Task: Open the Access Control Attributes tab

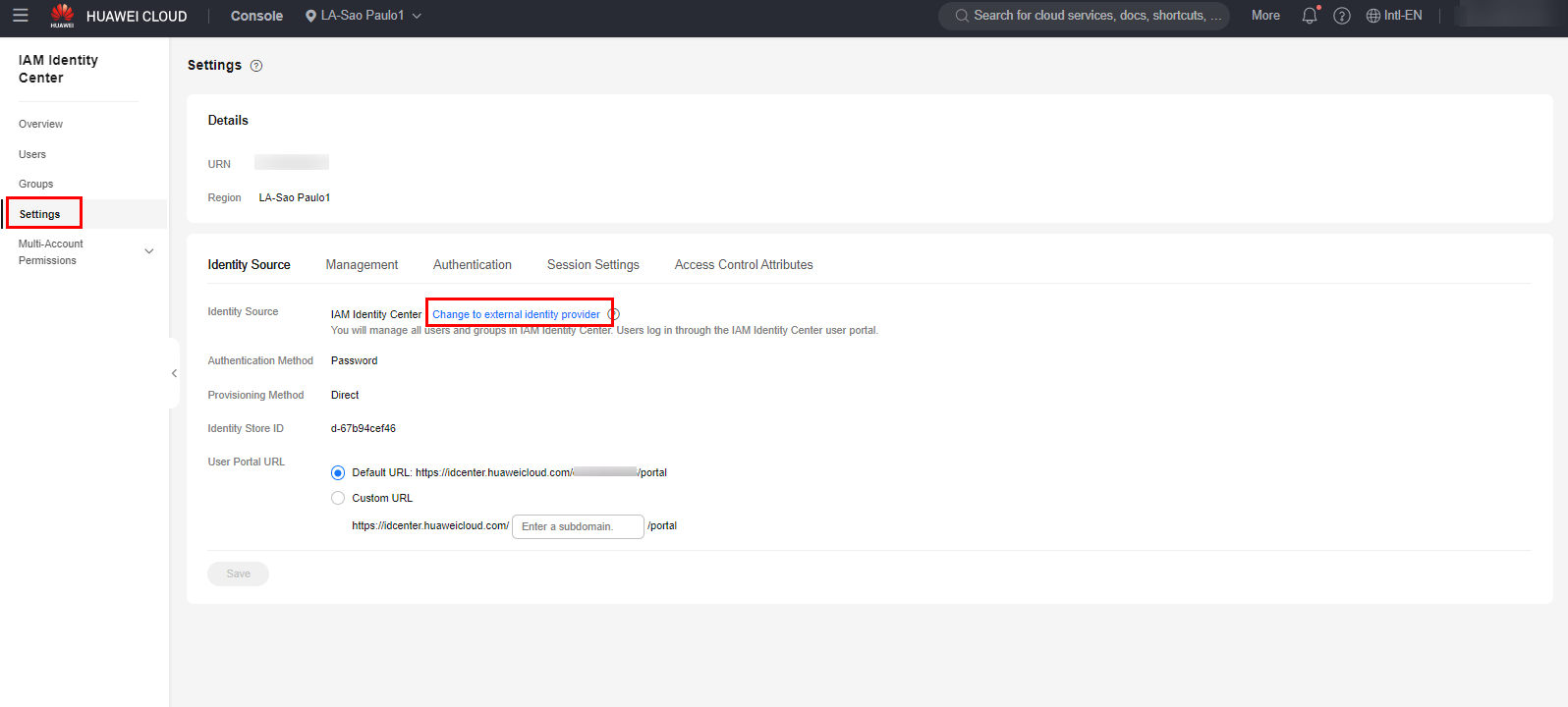Action: tap(743, 265)
